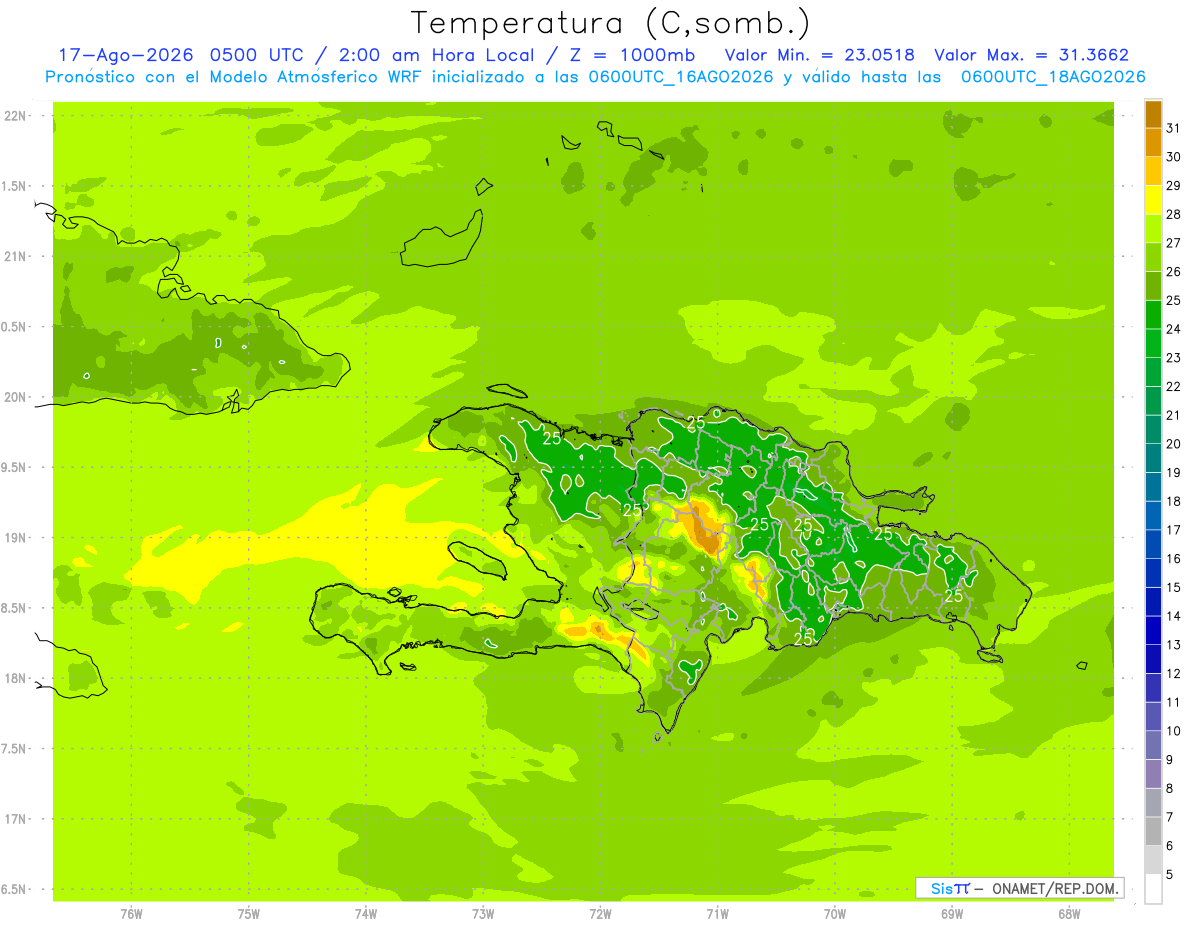The width and height of the screenshot is (1200, 927).
Task: Click the color bar value "23"
Action: pyautogui.click(x=1173, y=357)
